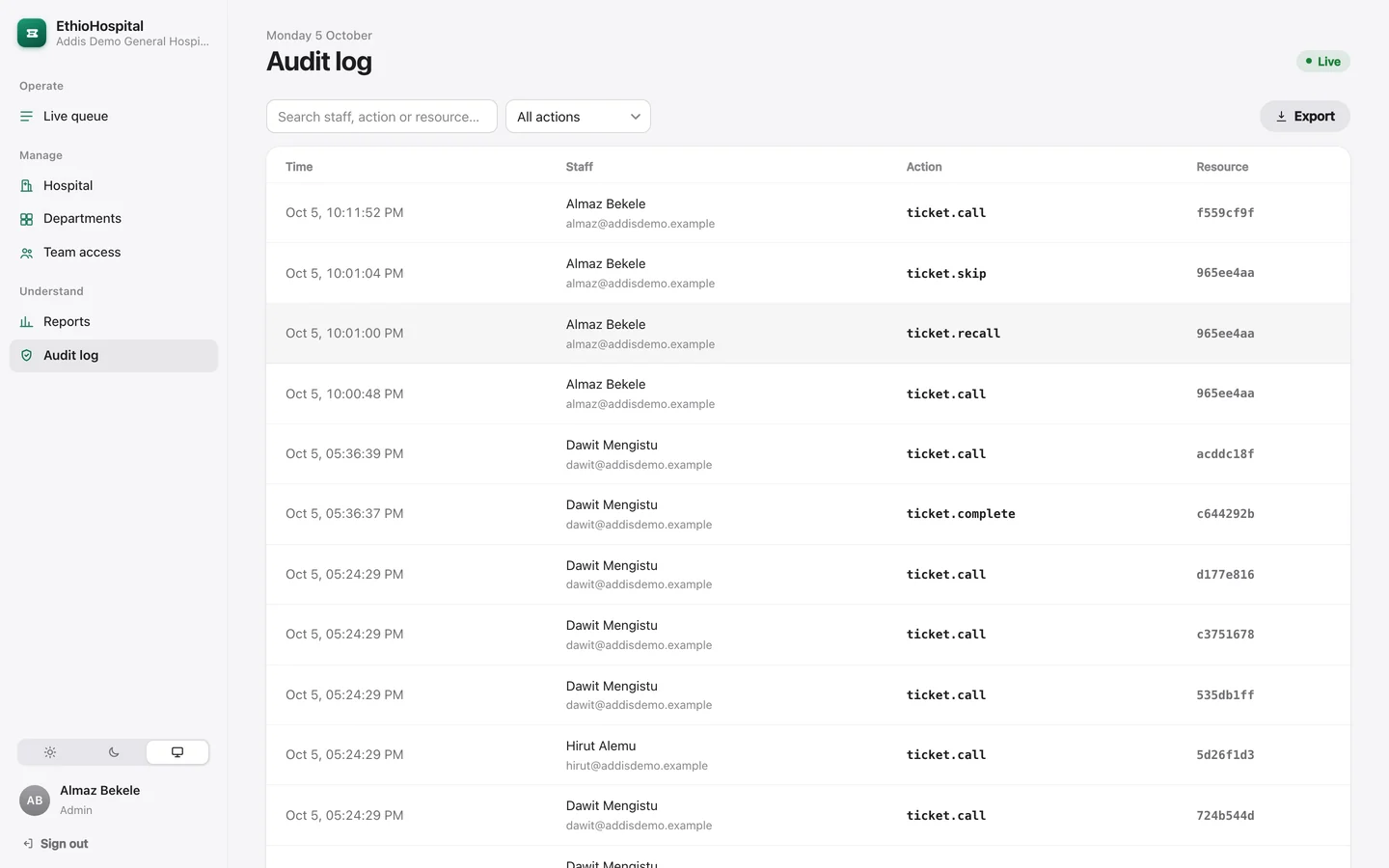Screen dimensions: 1389x868
Task: Click the Departments grid icon
Action: click(x=26, y=219)
